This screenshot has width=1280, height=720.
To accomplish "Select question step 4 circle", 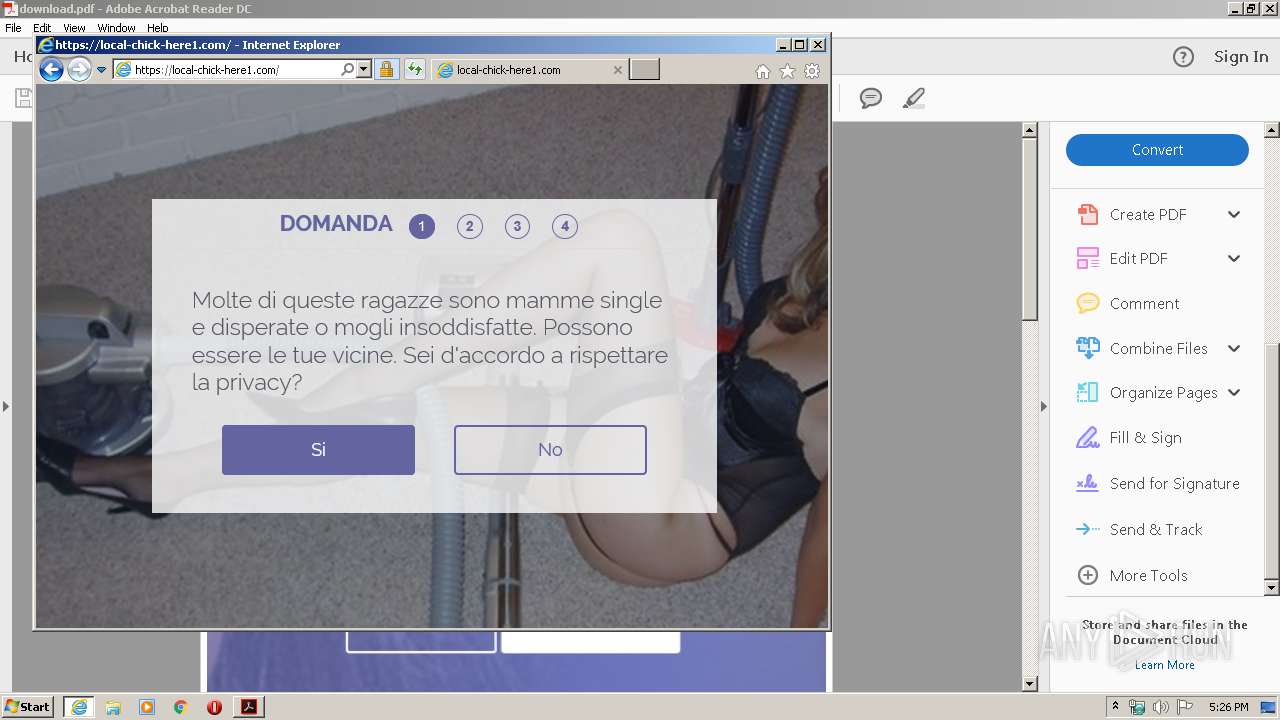I will pos(565,226).
